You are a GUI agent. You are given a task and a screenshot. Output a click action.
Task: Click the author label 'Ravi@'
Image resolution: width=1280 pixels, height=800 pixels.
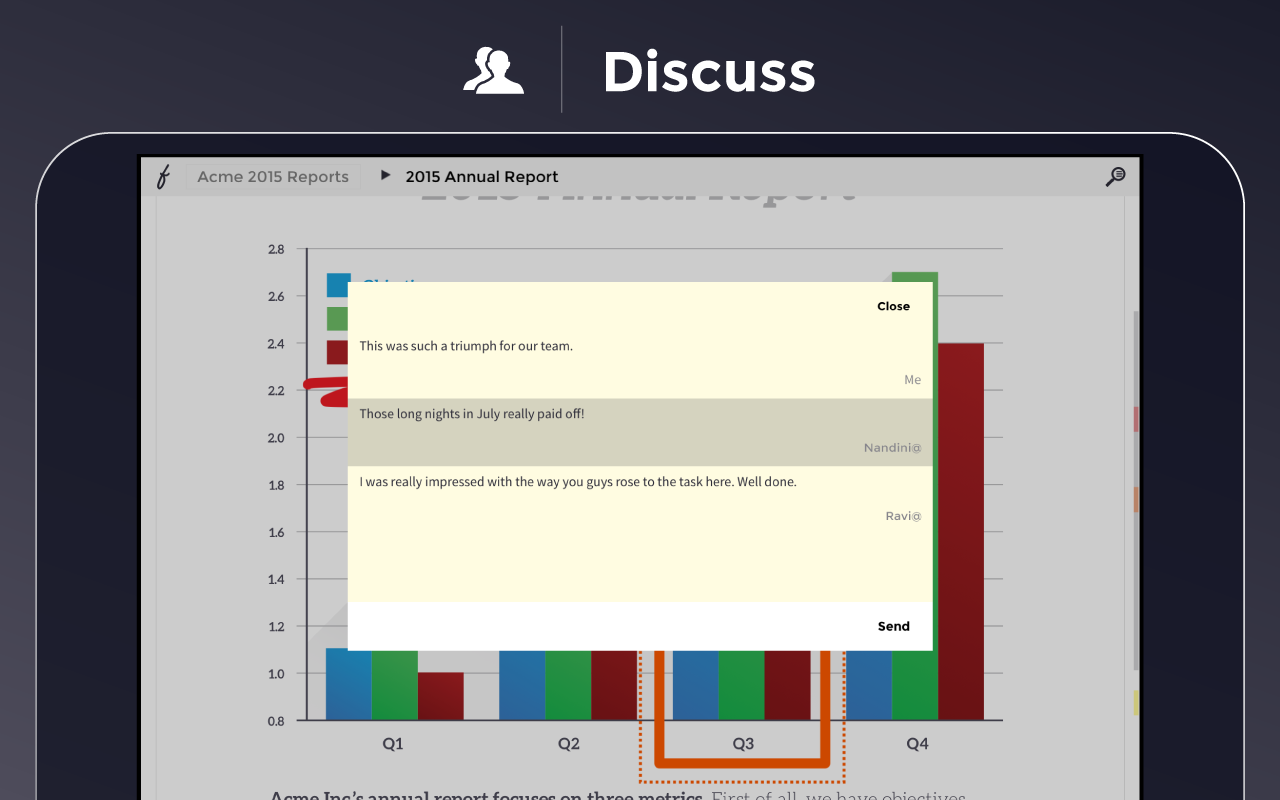(903, 516)
